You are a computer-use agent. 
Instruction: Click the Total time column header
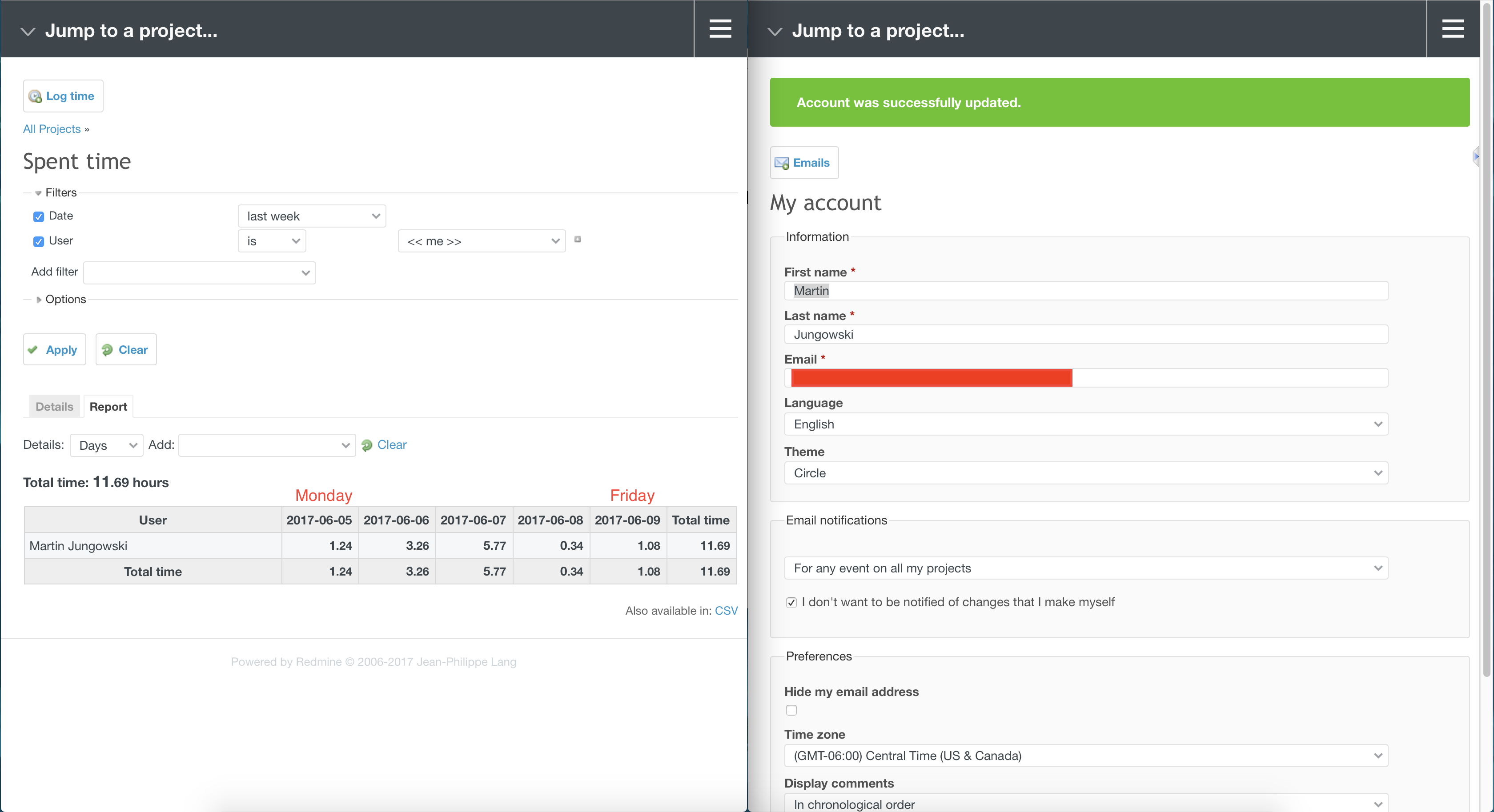coord(701,520)
